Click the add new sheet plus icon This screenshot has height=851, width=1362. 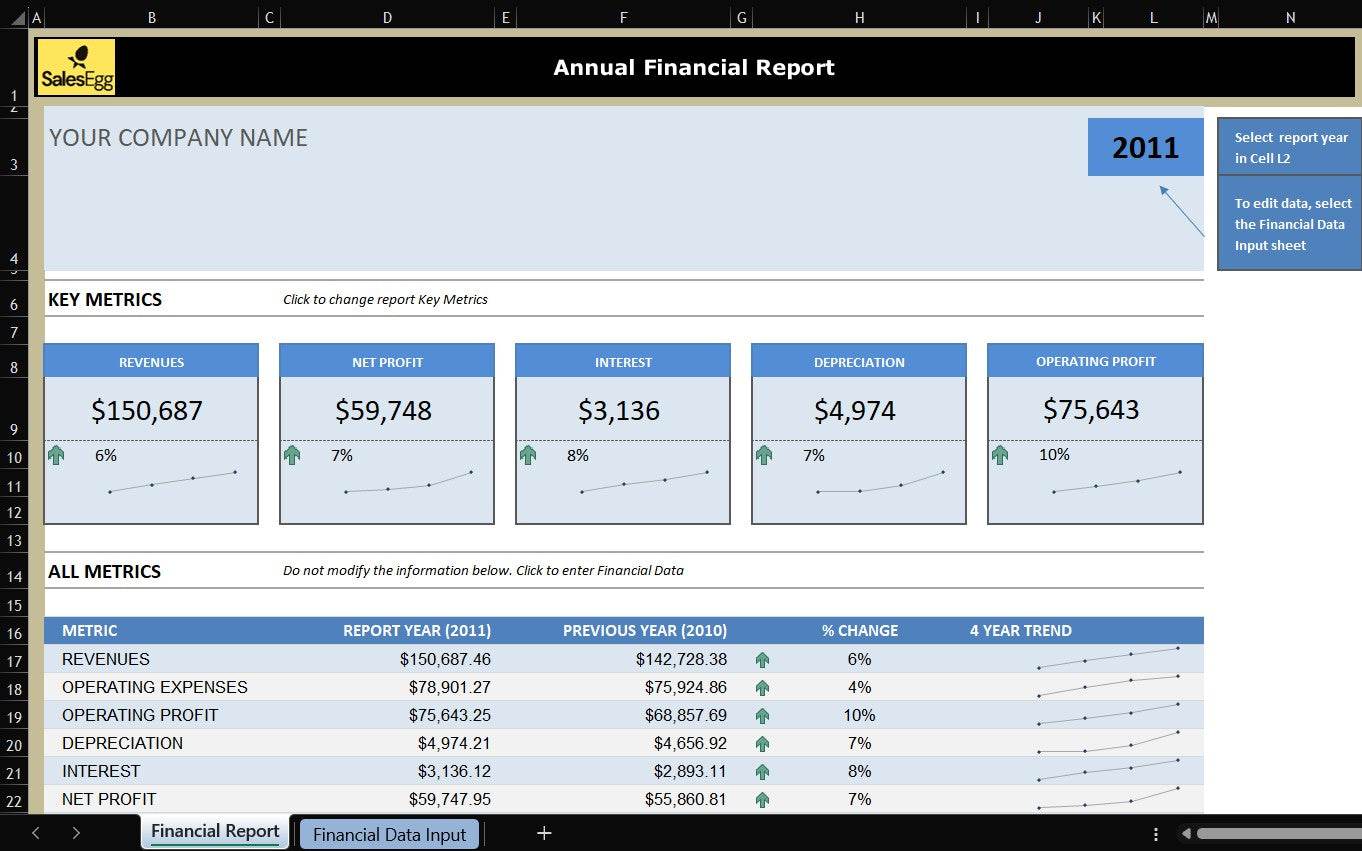point(544,833)
